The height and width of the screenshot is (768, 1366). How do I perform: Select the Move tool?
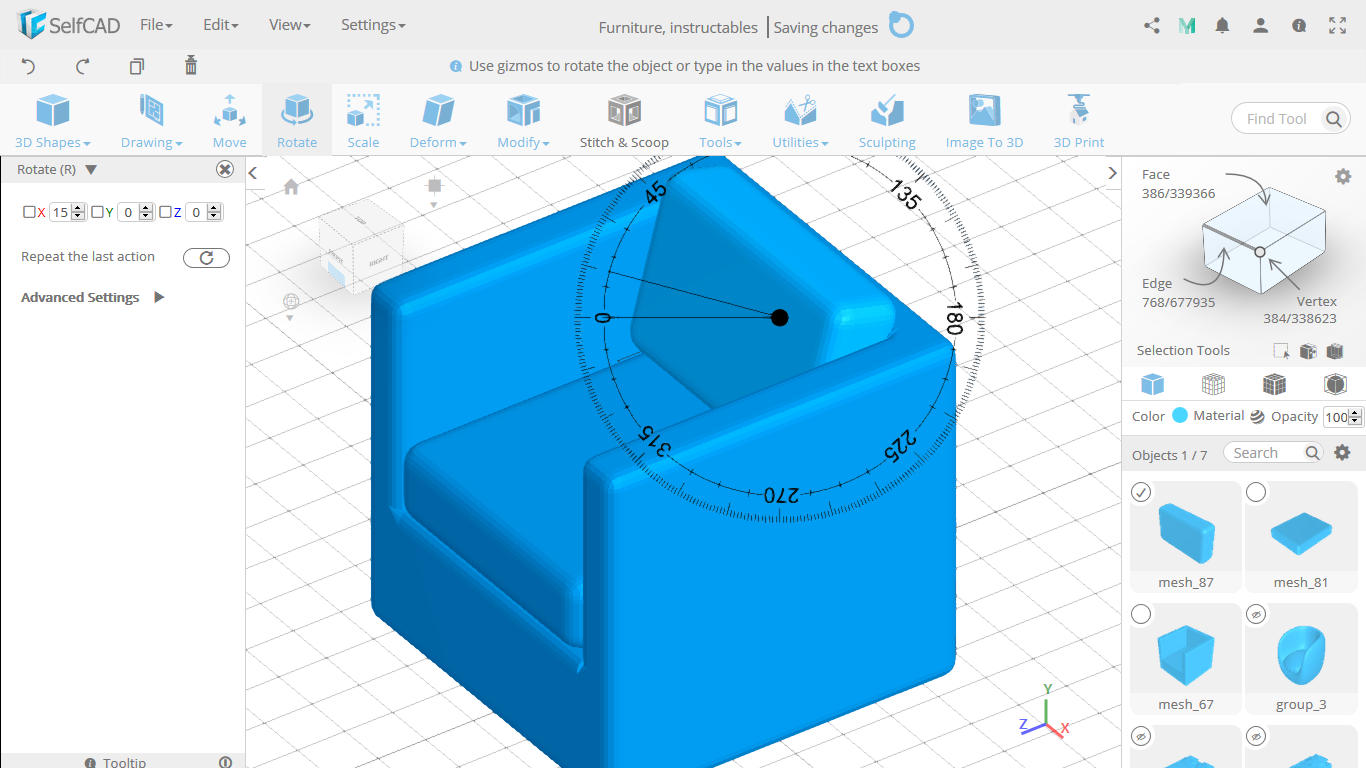tap(229, 120)
